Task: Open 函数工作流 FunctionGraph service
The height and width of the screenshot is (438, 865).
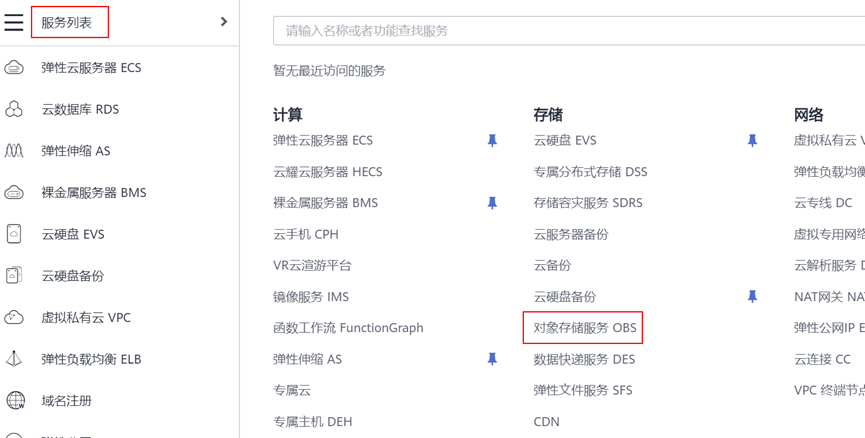Action: [x=348, y=328]
